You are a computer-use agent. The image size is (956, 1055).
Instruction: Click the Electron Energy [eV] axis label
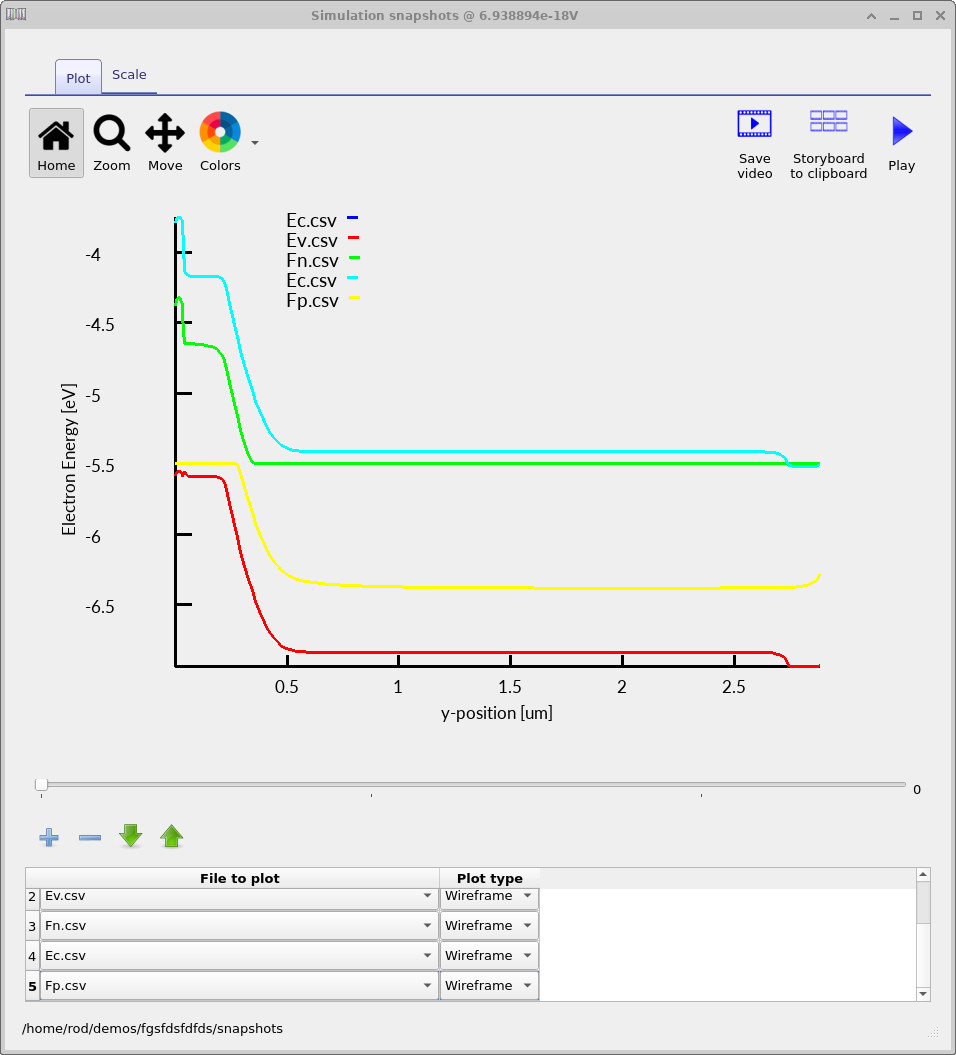[x=69, y=460]
